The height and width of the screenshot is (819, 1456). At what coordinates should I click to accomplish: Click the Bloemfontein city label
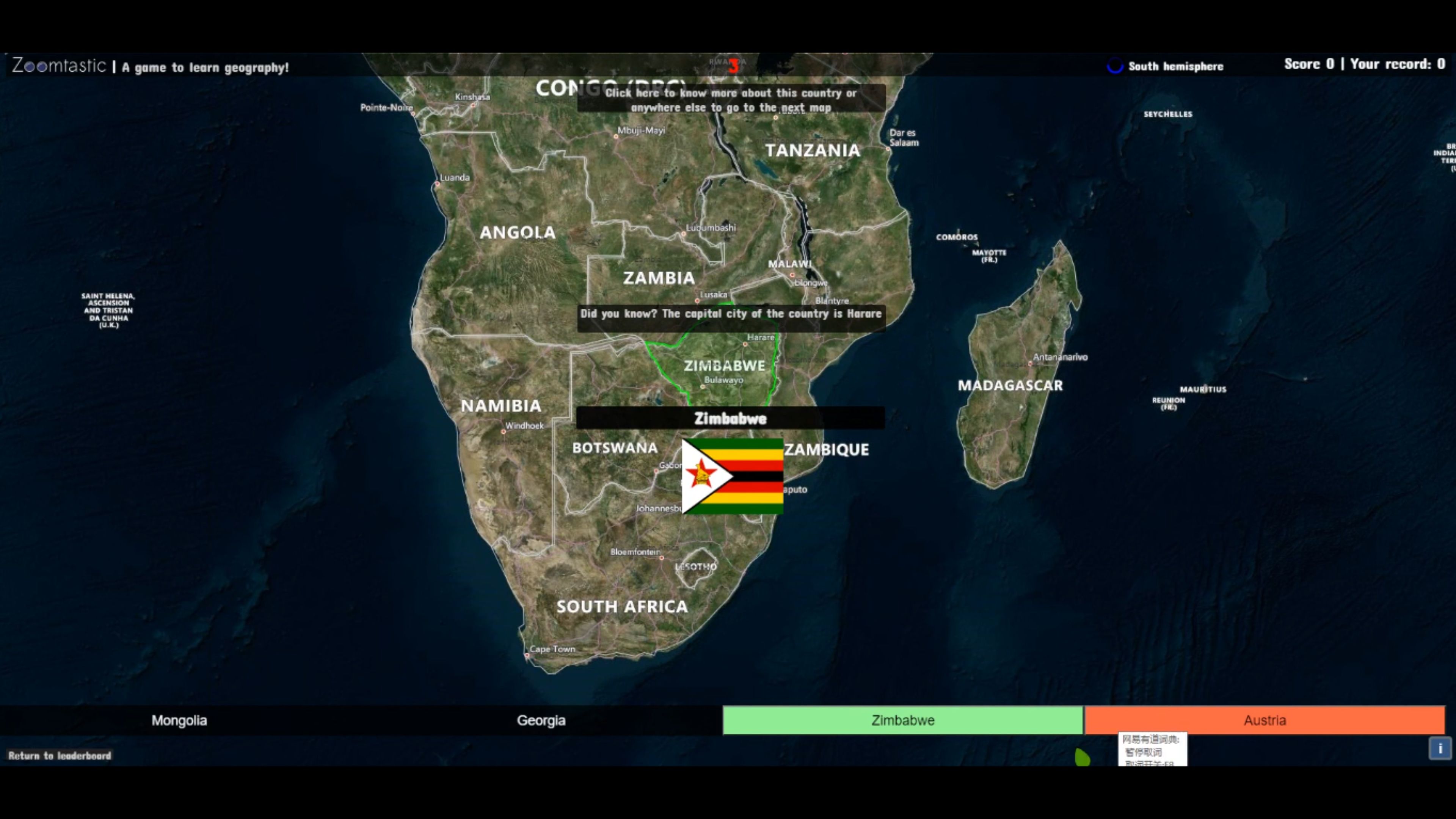click(x=635, y=552)
